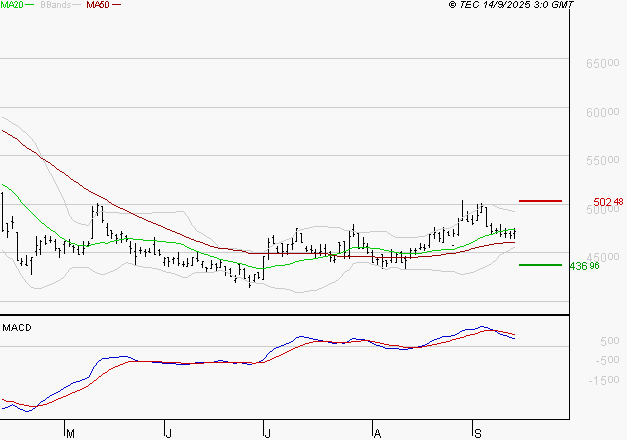
Task: Click the MA20 legend label
Action: (12, 5)
